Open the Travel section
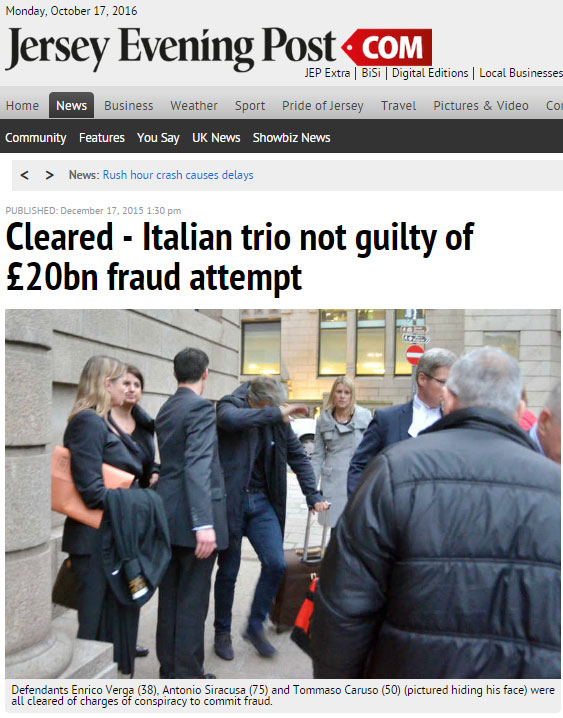The image size is (563, 718). 399,105
